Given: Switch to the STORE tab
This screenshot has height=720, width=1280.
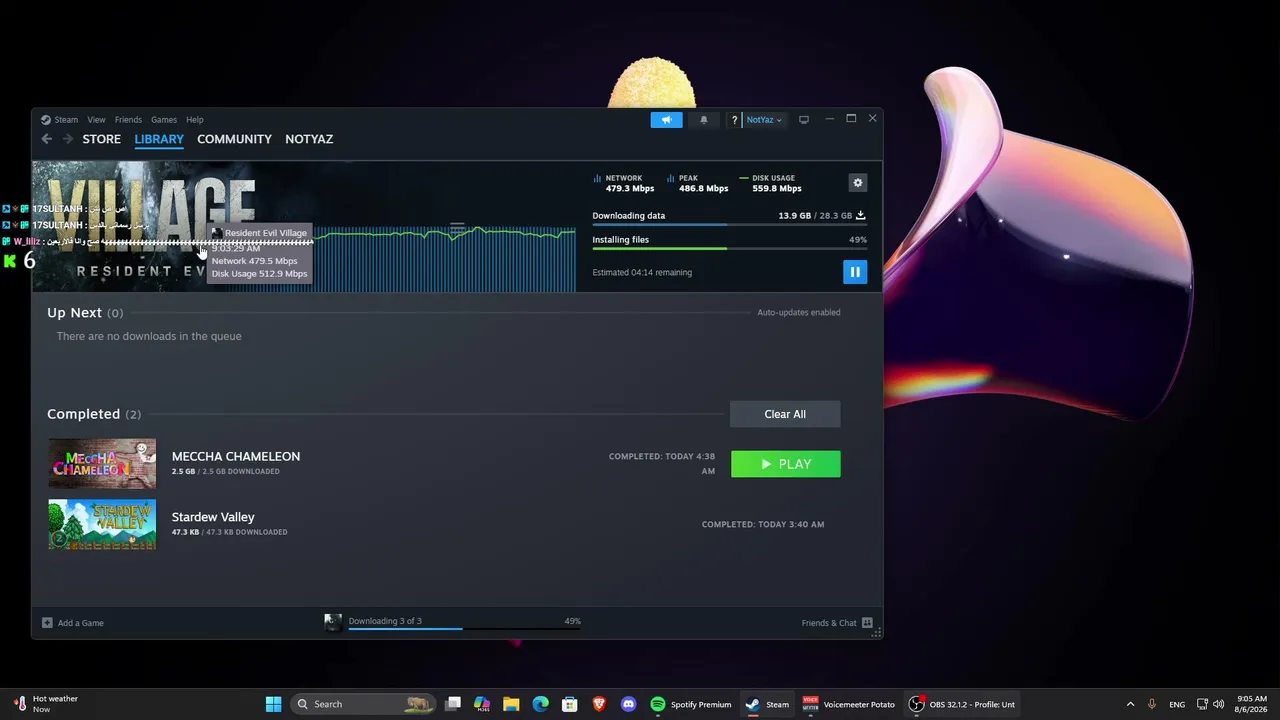Looking at the screenshot, I should 101,139.
